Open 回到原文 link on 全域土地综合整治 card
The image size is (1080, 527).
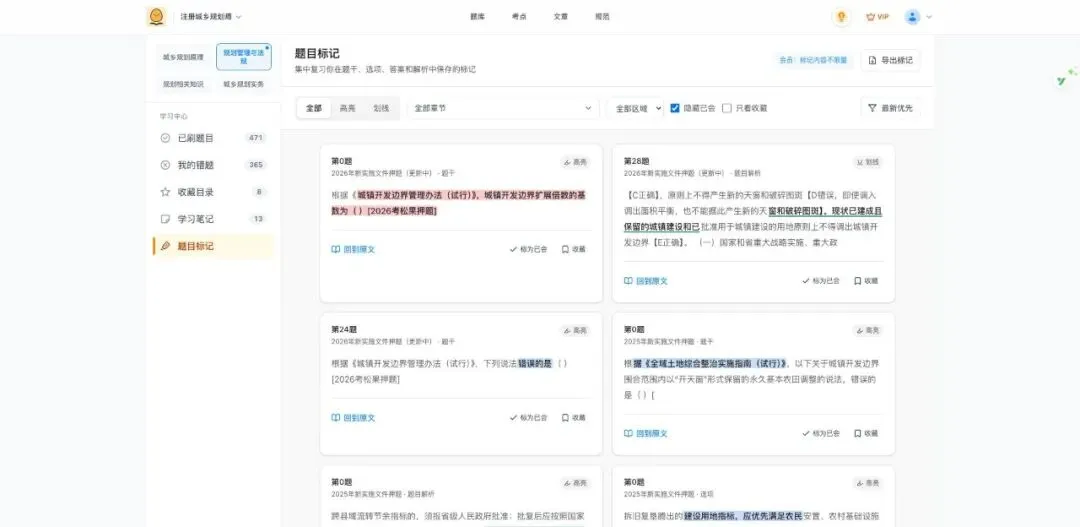click(646, 433)
